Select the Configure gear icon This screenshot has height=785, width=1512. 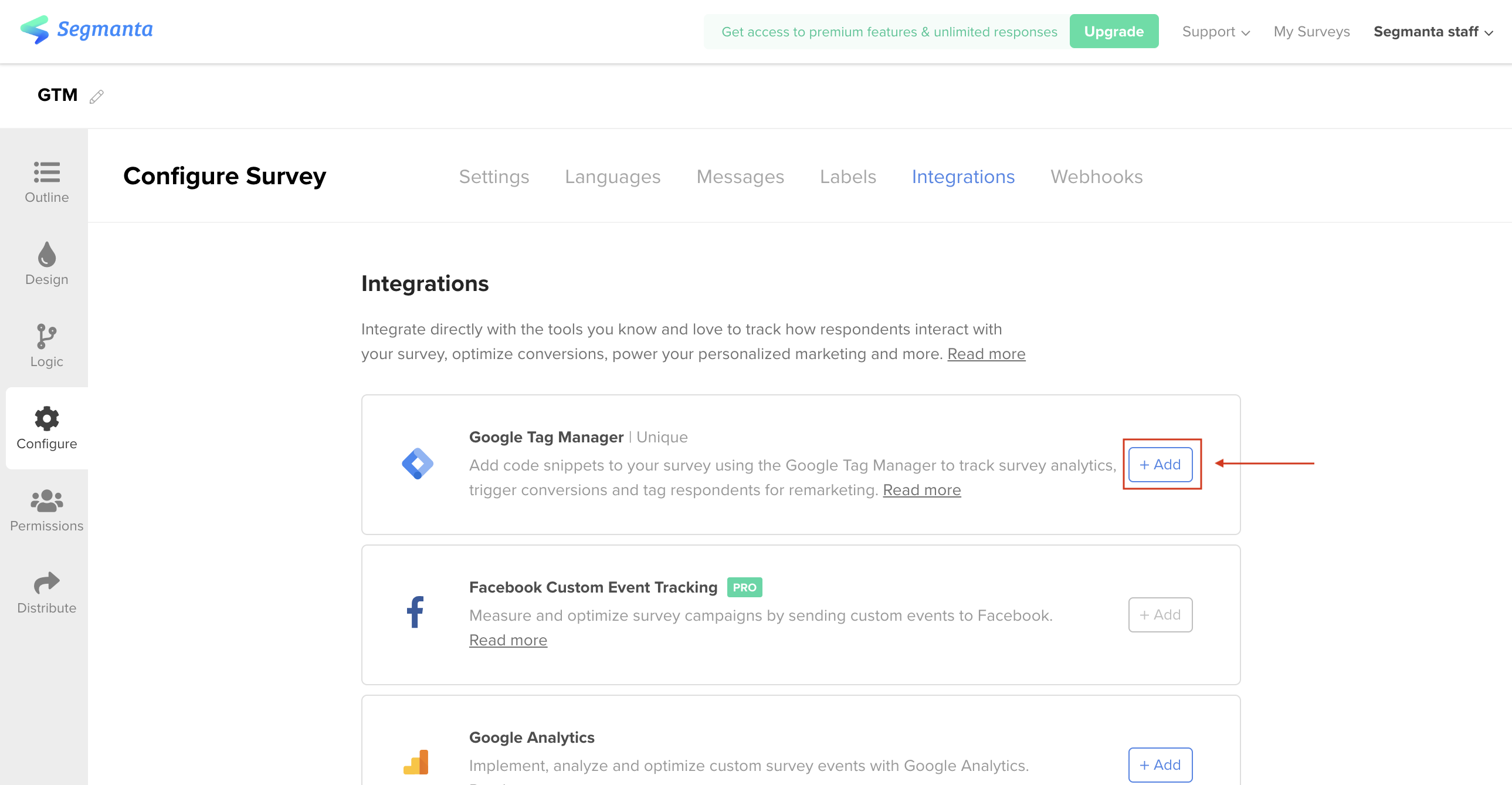click(x=46, y=418)
